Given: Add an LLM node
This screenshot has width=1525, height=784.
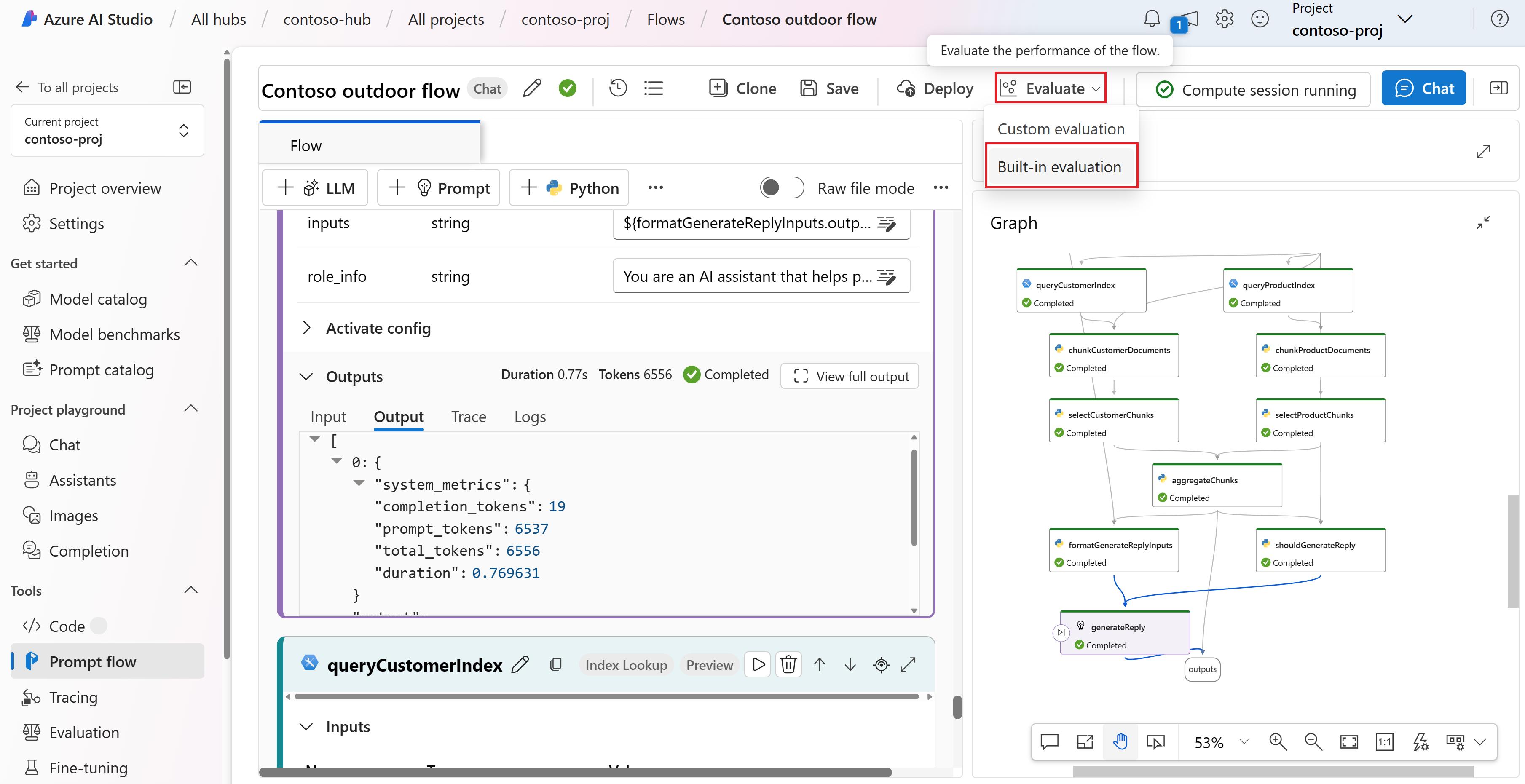Looking at the screenshot, I should click(x=315, y=187).
